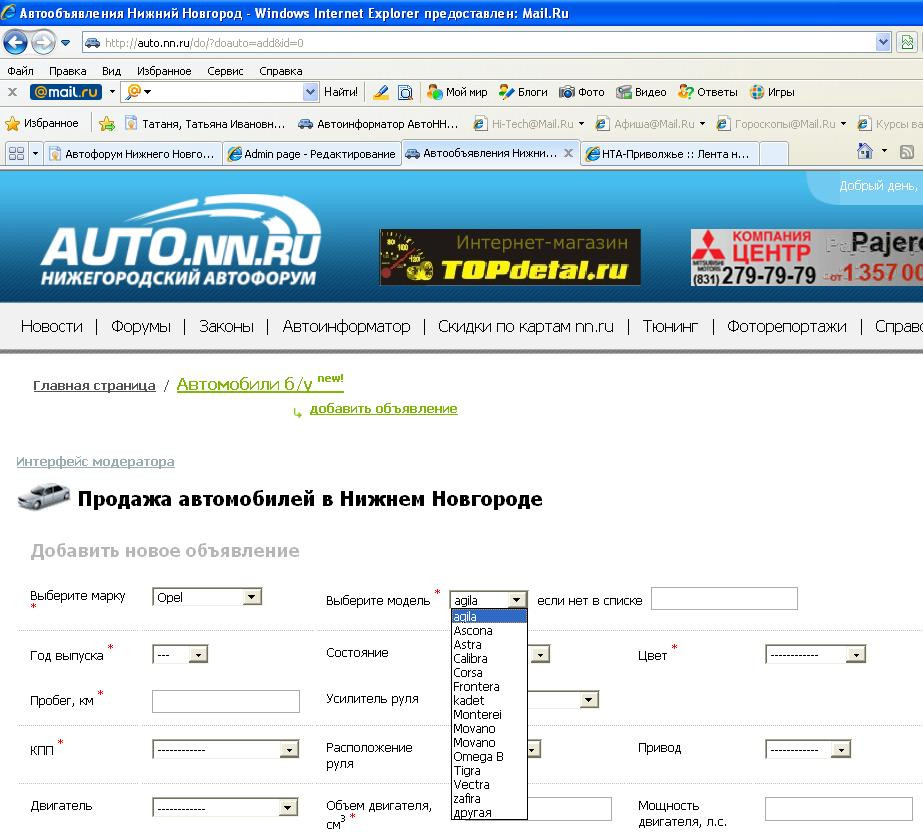Go to Автоинформатор section in site menu
Screen dimensions: 923x834
(x=346, y=326)
